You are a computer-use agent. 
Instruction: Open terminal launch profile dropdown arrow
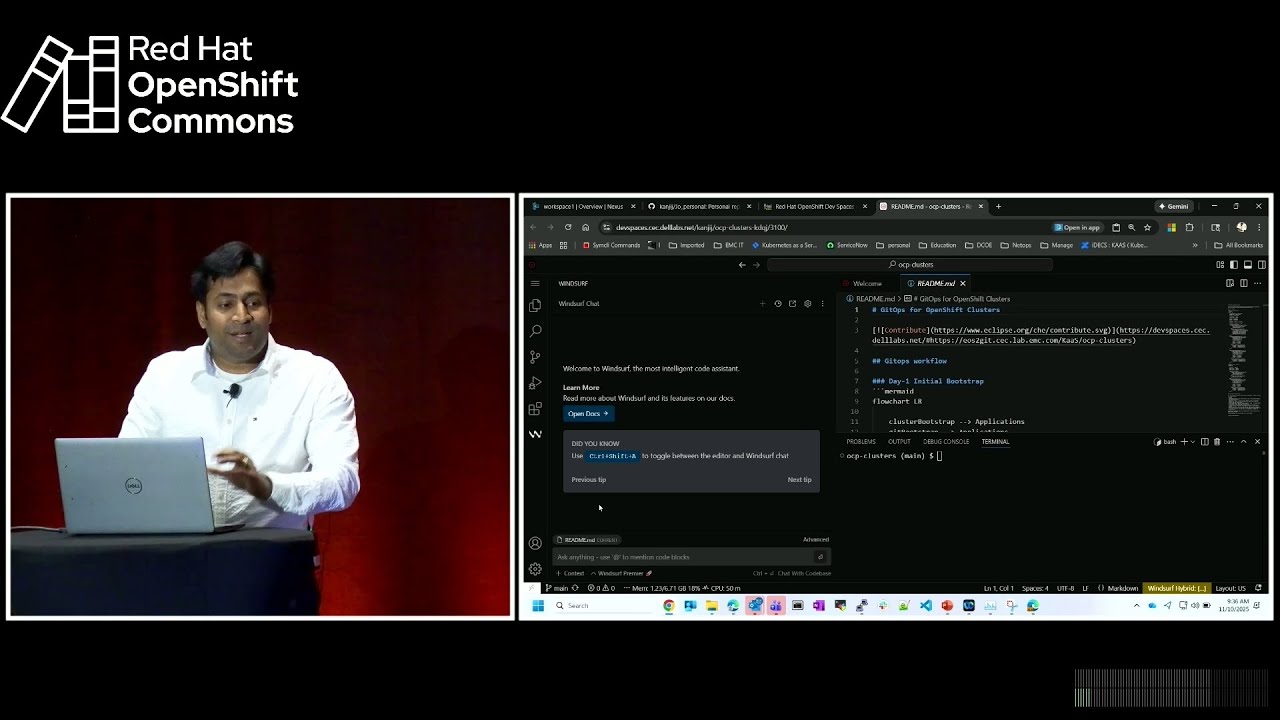pyautogui.click(x=1193, y=441)
